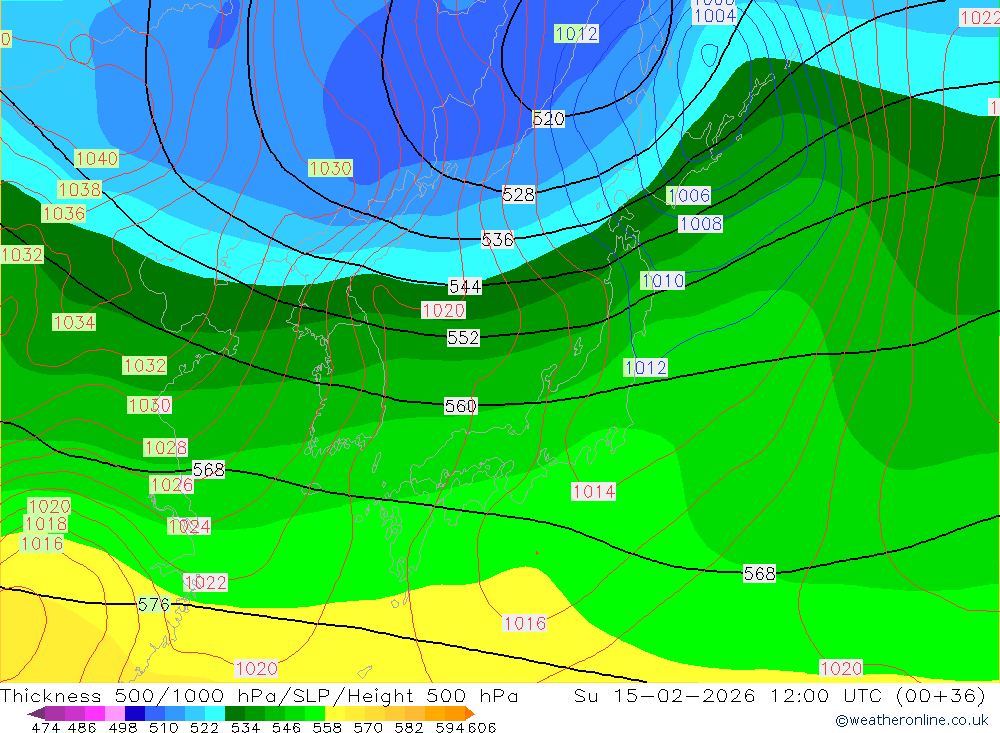Select the 1038 pressure label
1000x733 pixels.
[x=80, y=189]
